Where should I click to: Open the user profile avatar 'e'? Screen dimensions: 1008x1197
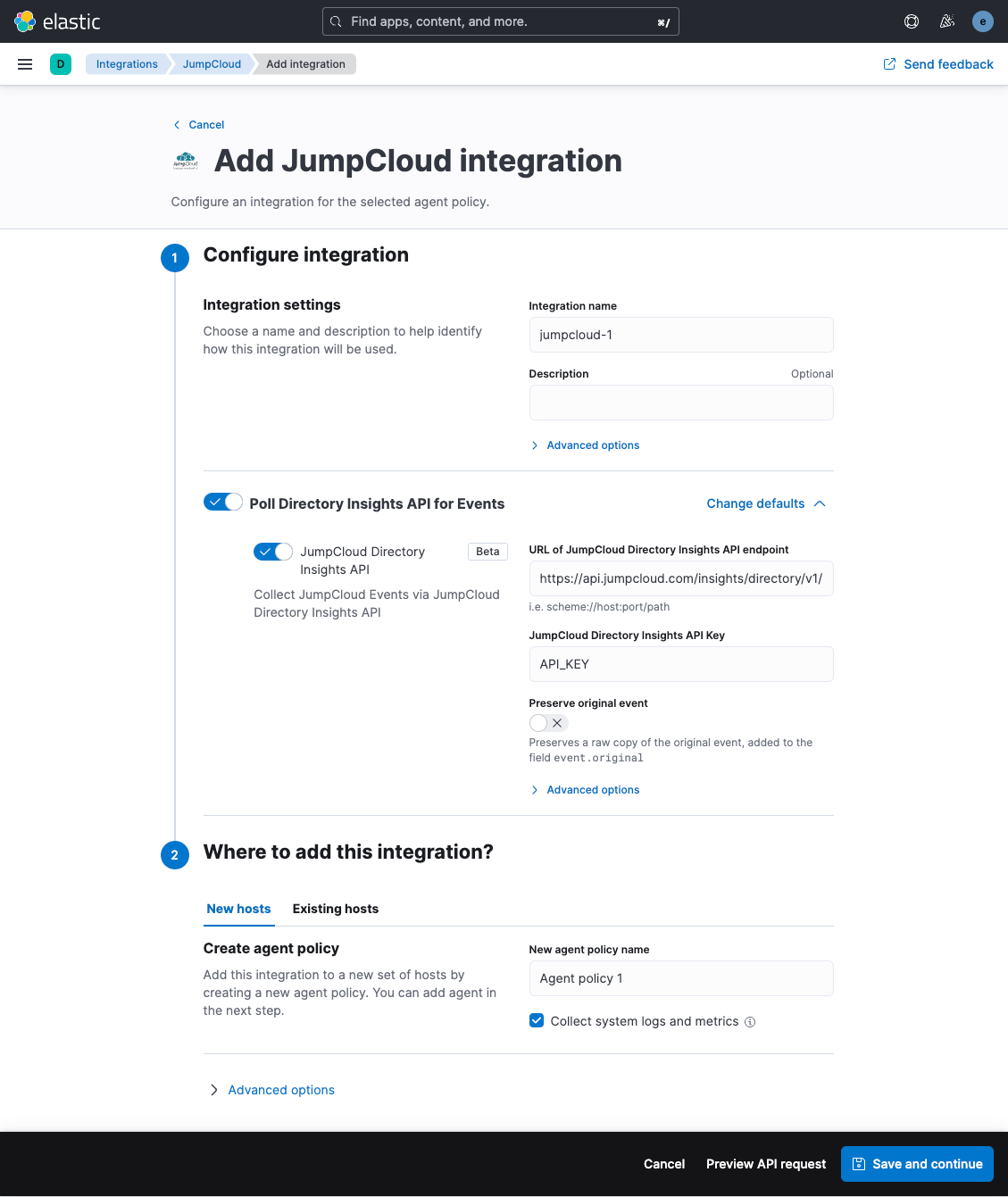pyautogui.click(x=982, y=21)
